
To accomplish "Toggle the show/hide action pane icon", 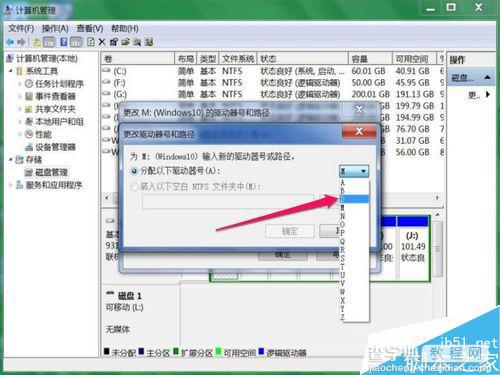I will point(76,42).
